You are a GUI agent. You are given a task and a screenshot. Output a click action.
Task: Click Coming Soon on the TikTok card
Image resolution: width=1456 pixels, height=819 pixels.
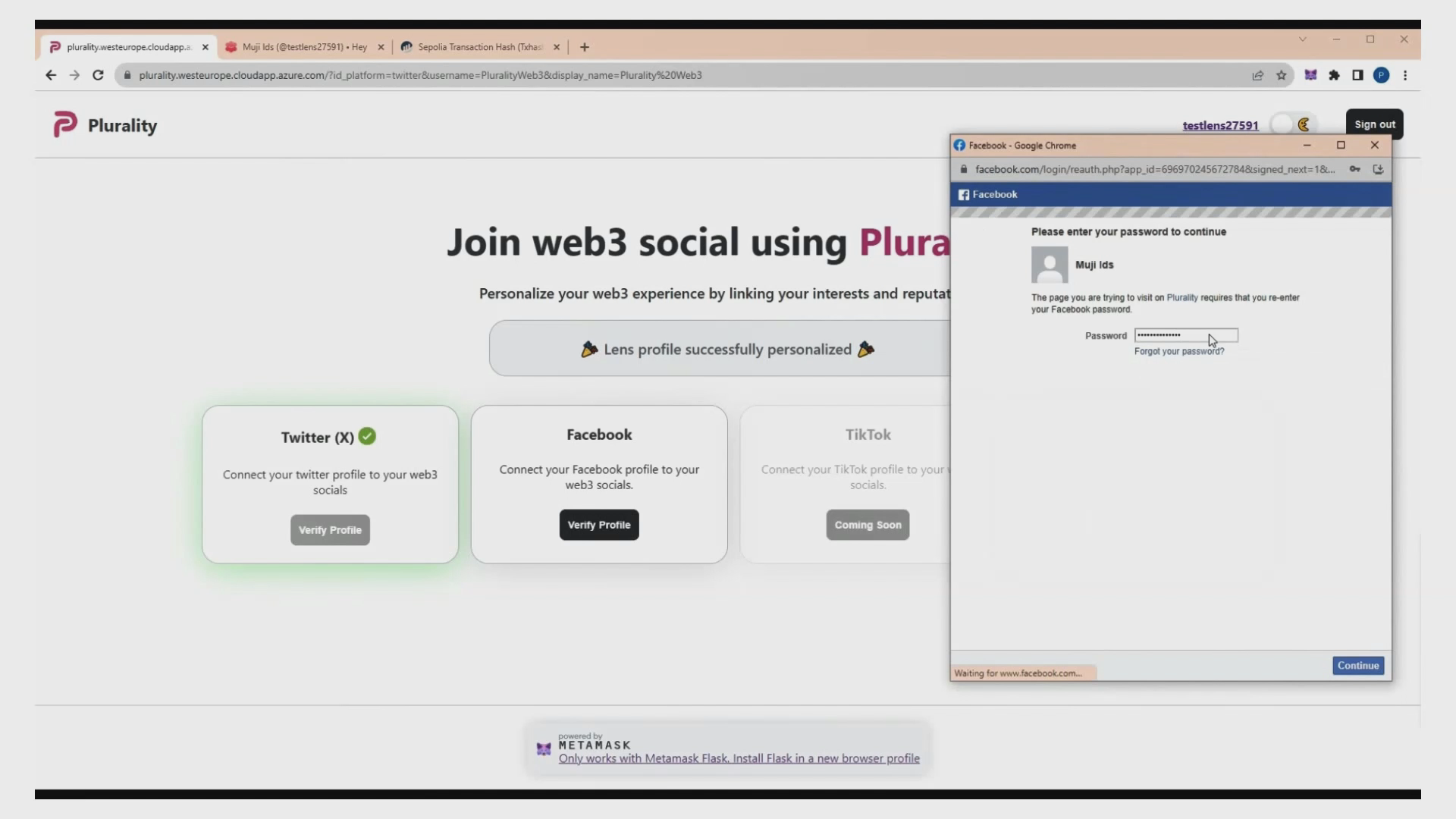pos(868,525)
